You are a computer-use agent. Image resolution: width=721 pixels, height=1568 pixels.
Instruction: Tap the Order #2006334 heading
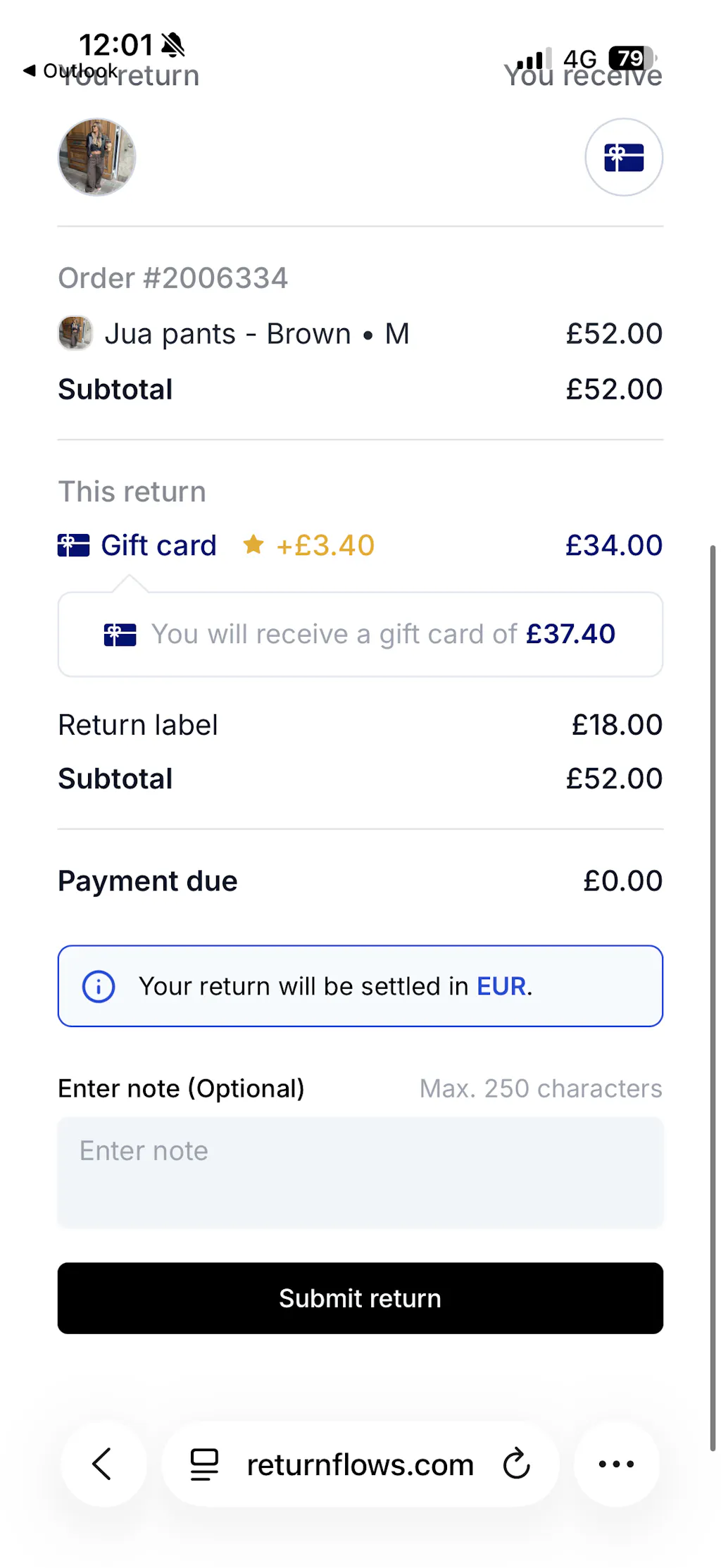pos(173,278)
